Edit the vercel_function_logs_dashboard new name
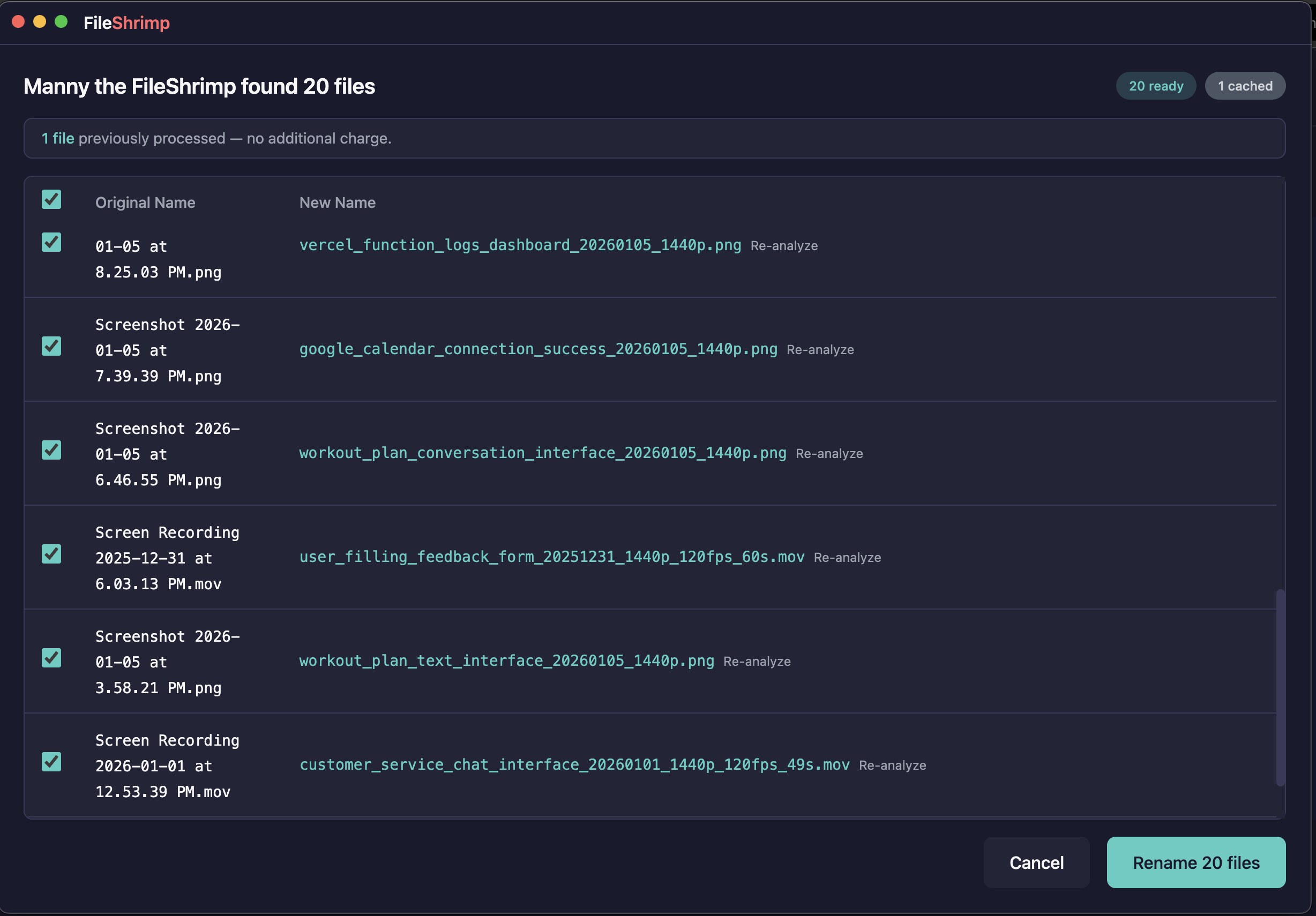This screenshot has width=1316, height=916. click(519, 246)
